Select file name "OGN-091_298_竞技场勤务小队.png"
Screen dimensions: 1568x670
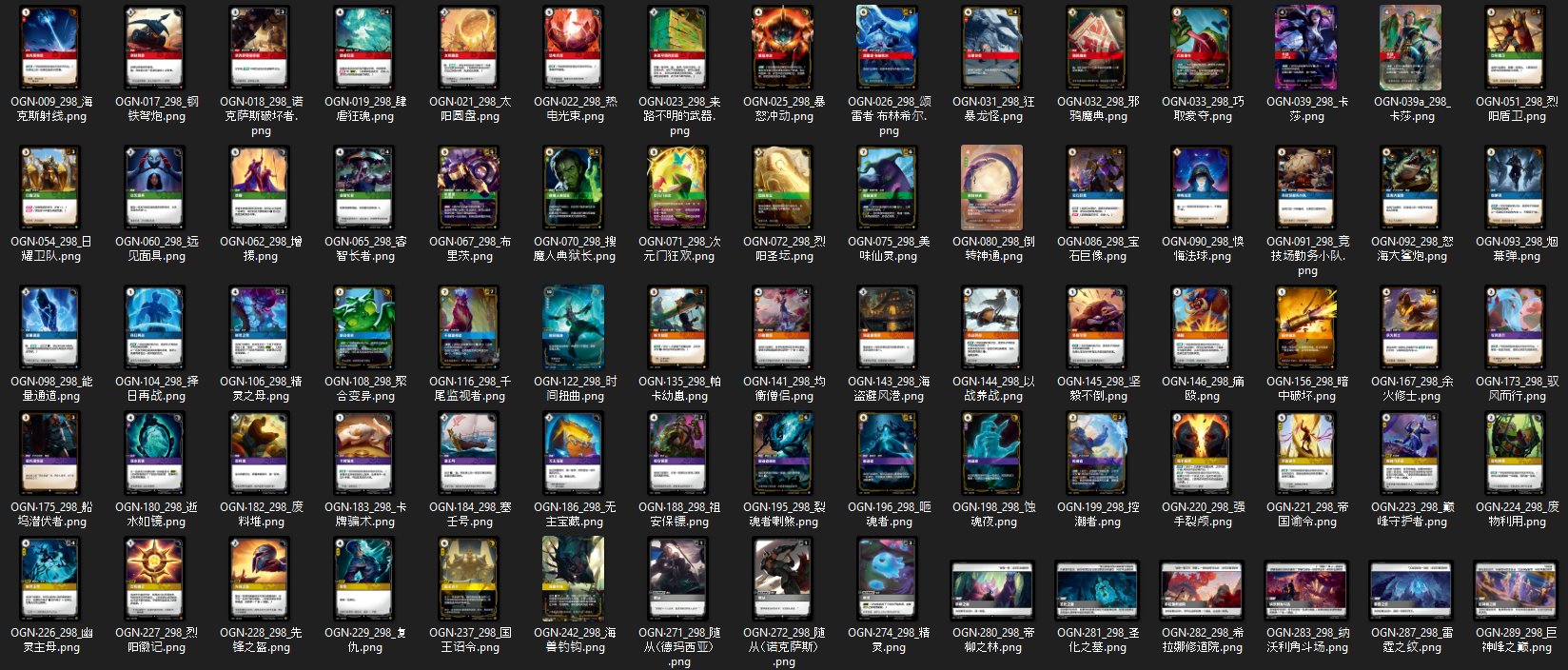tap(1307, 255)
